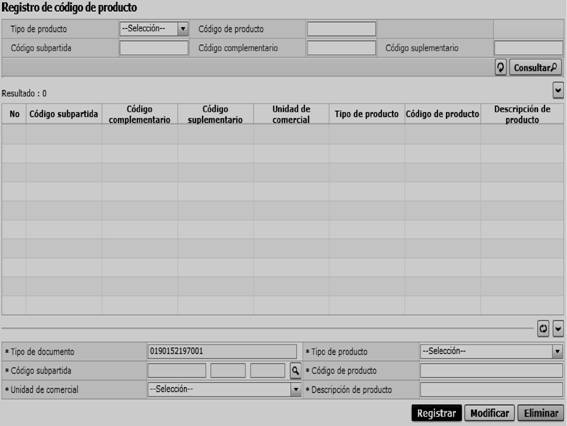Click the Modificar button

tap(489, 413)
